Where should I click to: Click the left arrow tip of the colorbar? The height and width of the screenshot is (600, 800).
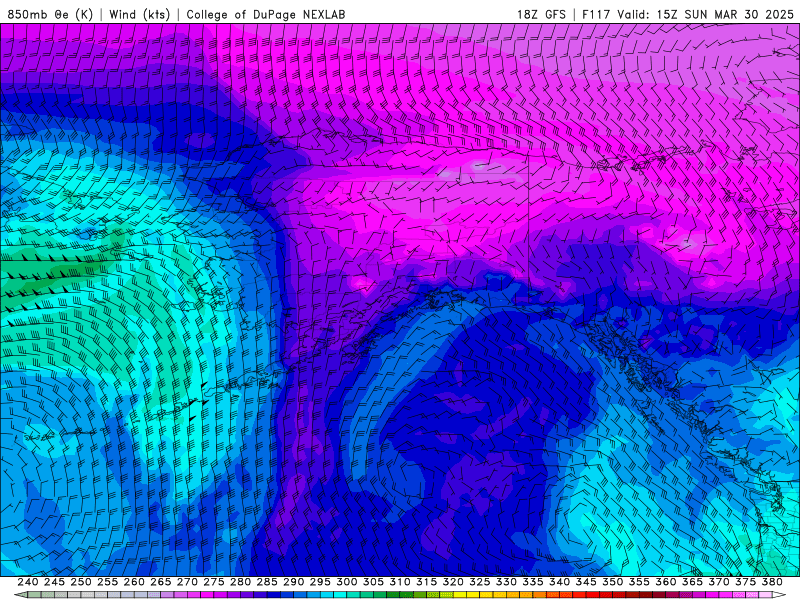pyautogui.click(x=19, y=595)
